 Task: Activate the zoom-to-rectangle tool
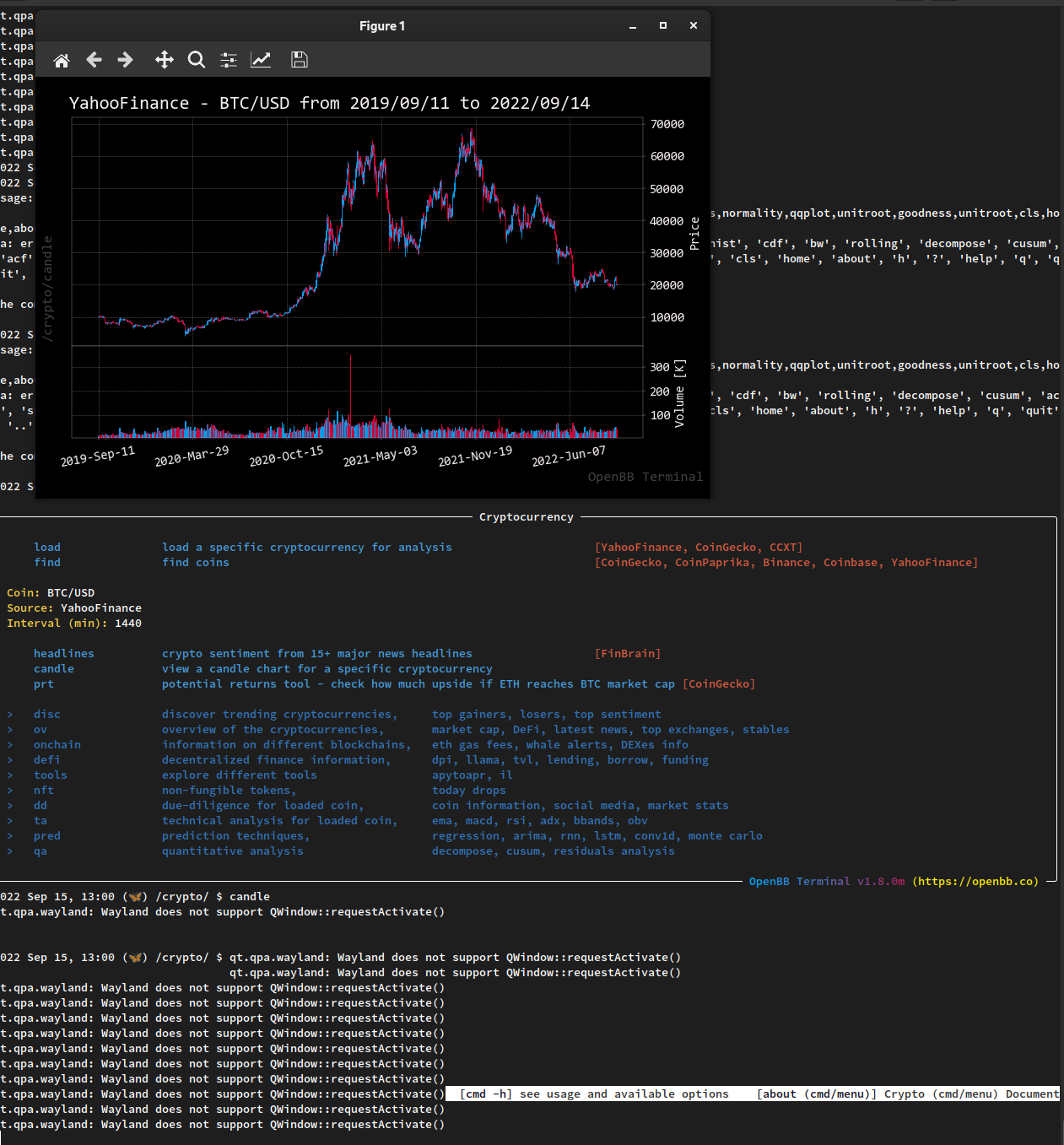[x=197, y=60]
